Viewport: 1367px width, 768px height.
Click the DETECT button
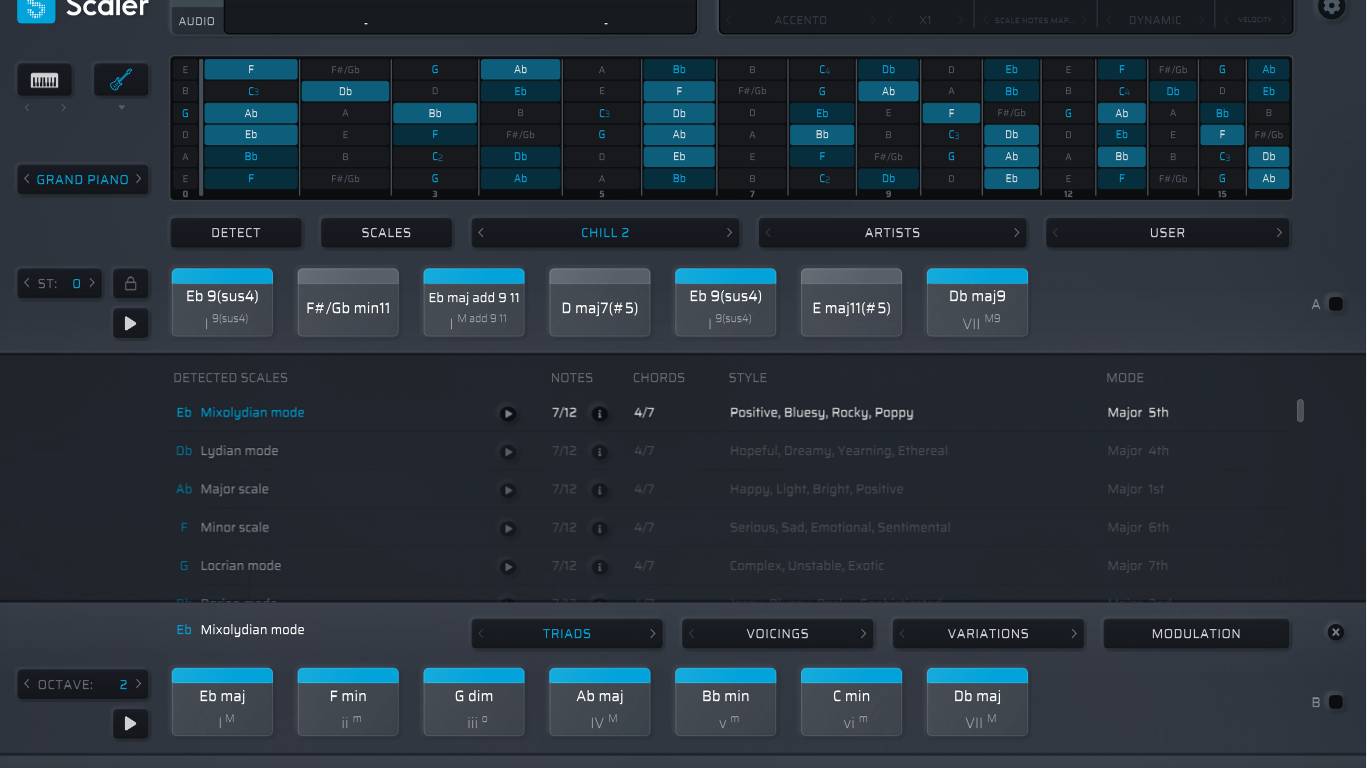(236, 233)
